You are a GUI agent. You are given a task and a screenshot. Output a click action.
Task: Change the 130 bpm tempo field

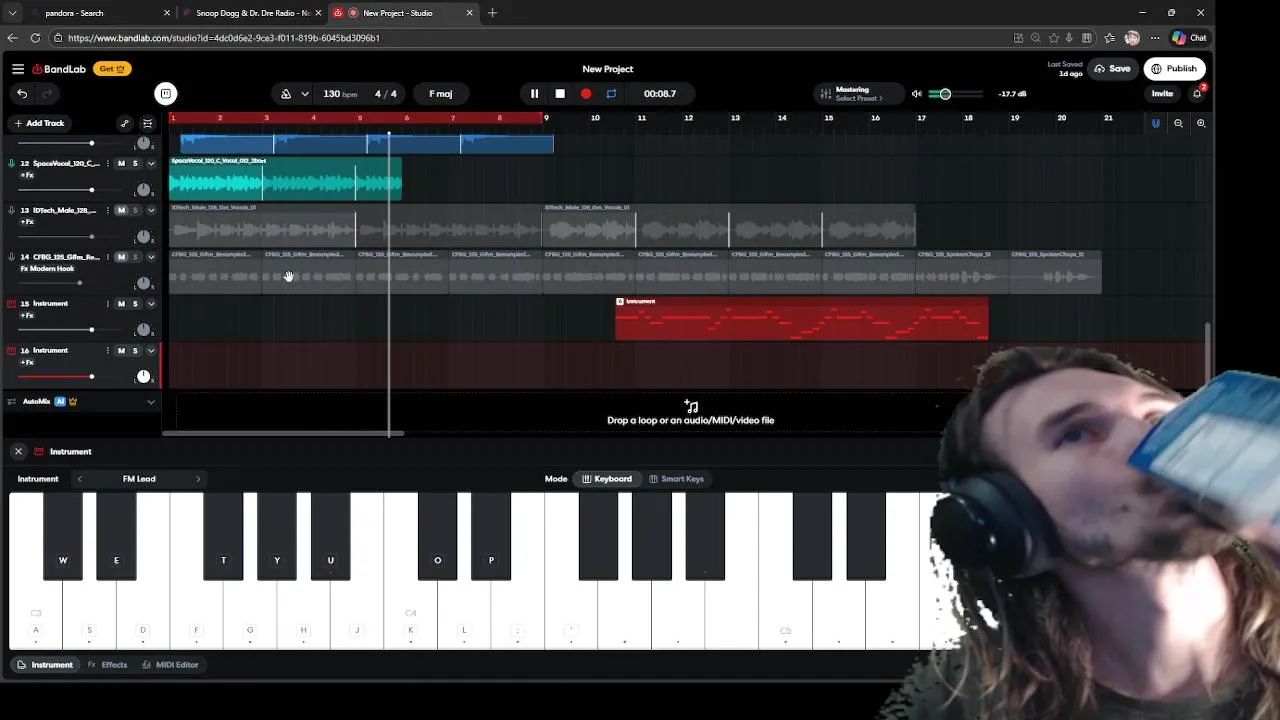tap(340, 94)
